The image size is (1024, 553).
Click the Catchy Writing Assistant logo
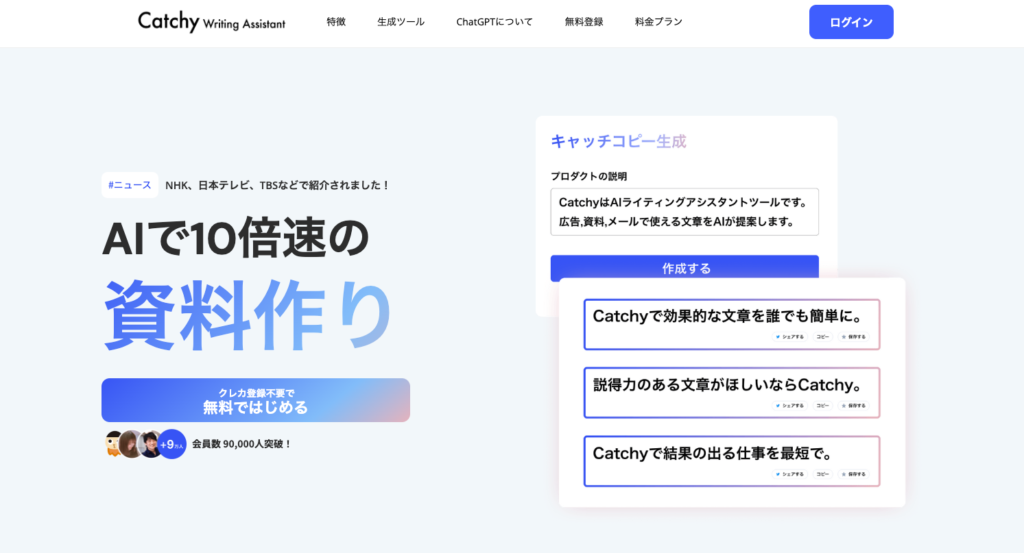[211, 22]
